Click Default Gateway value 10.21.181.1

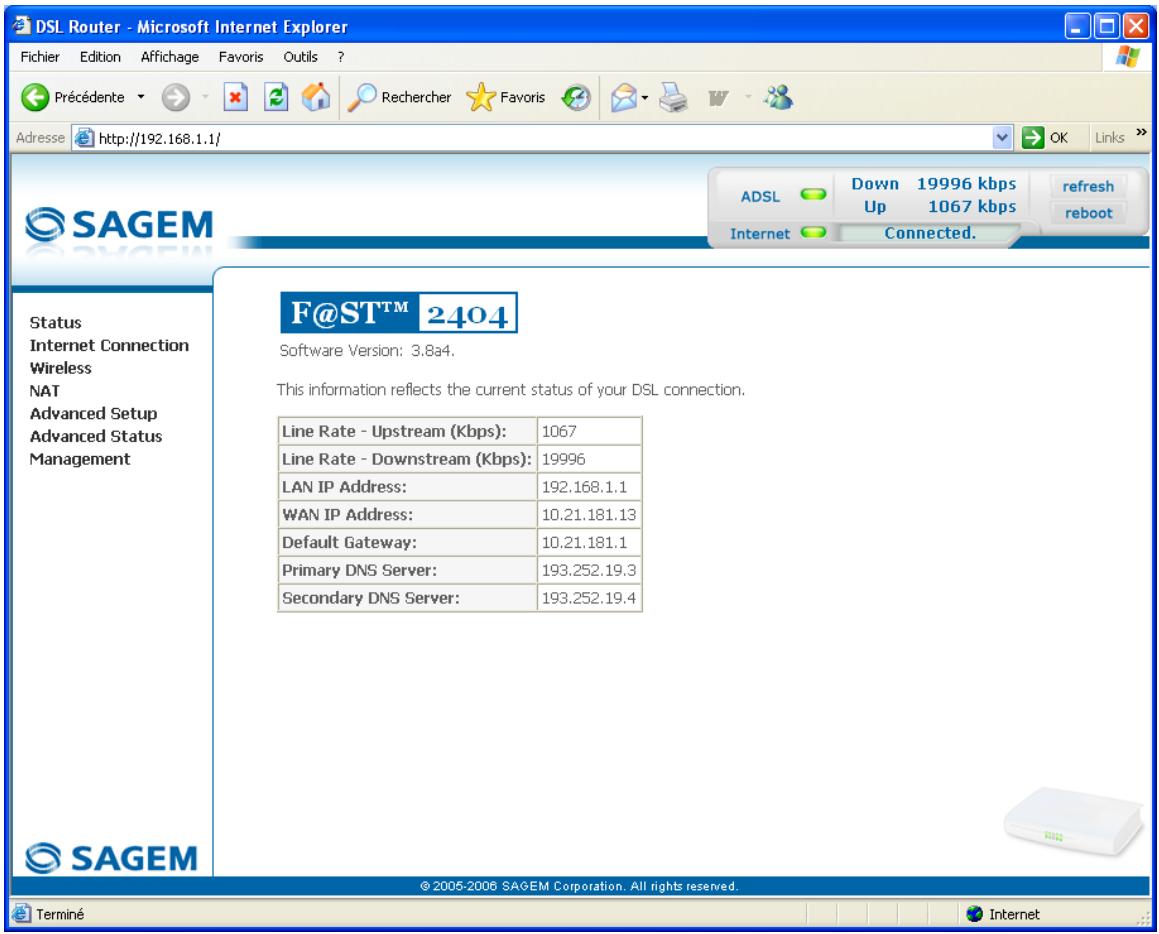584,542
